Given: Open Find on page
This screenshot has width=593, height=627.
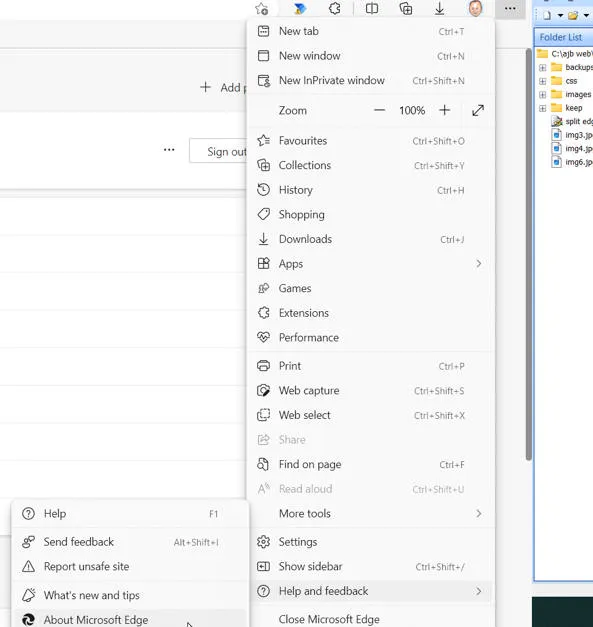Looking at the screenshot, I should point(371,465).
